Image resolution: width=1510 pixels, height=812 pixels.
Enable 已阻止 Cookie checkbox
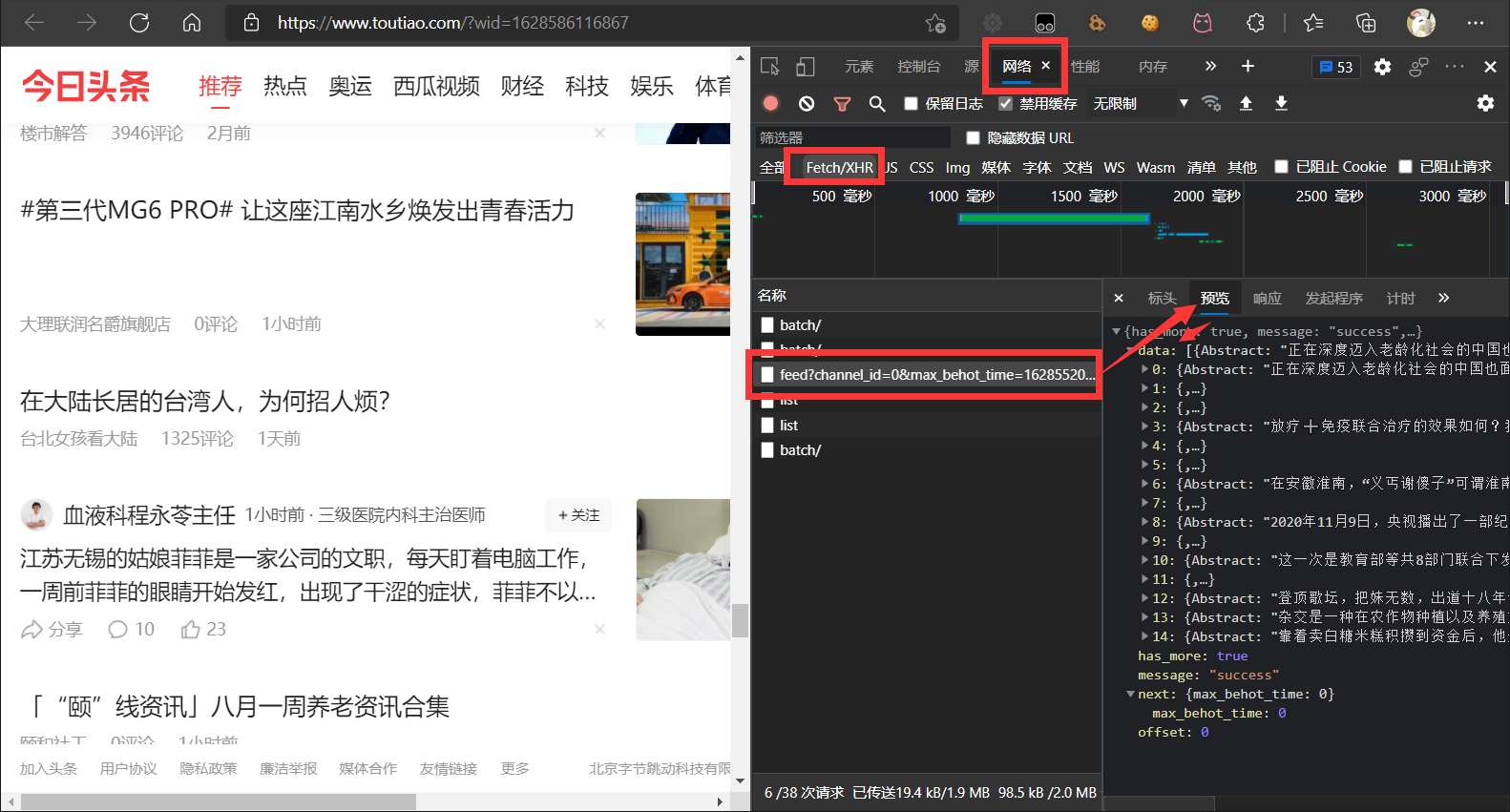1281,166
